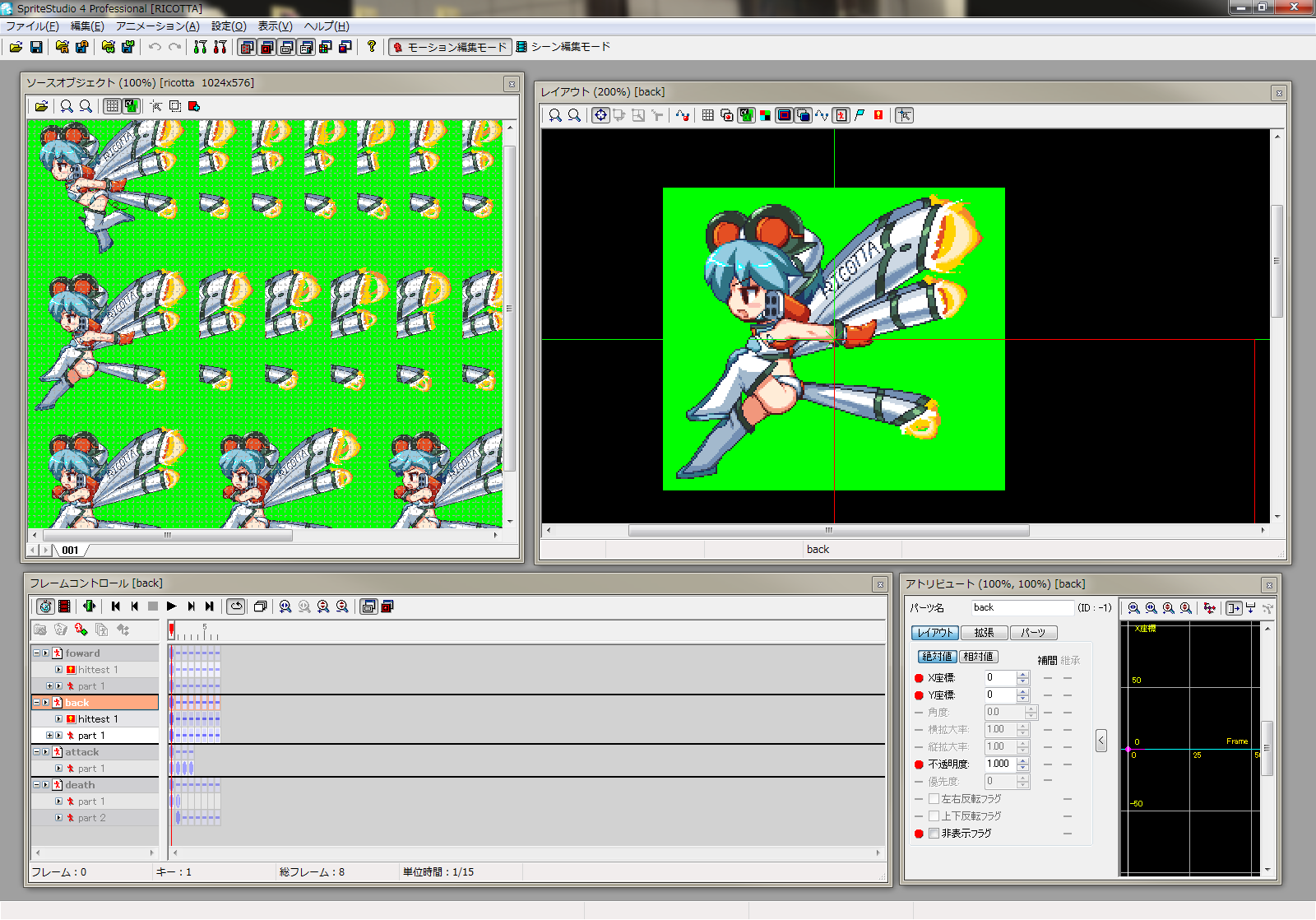Open the 編集(E) menu
This screenshot has width=1316, height=920.
pos(87,26)
